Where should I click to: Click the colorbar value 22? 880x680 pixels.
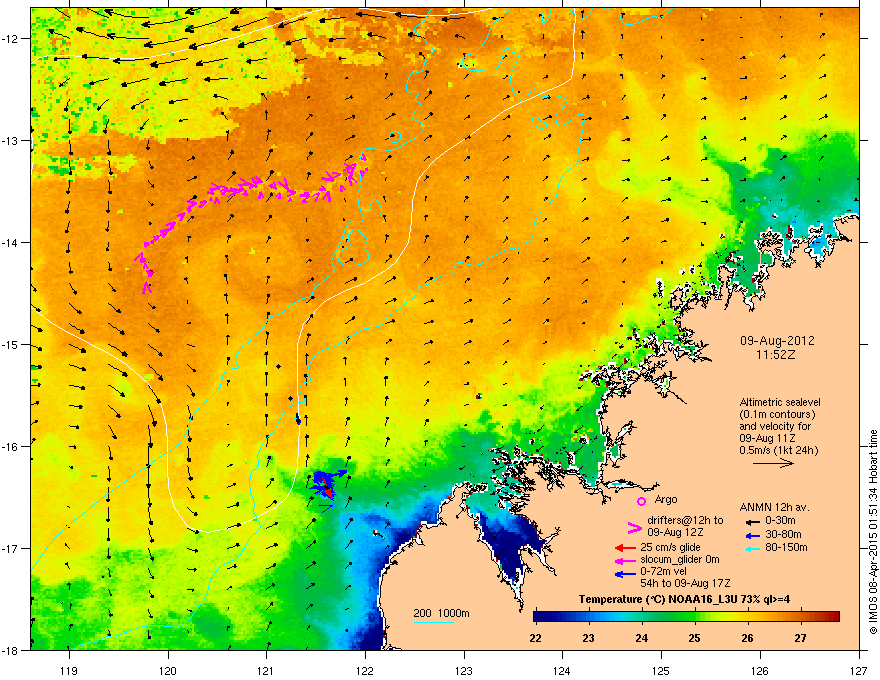[x=535, y=638]
